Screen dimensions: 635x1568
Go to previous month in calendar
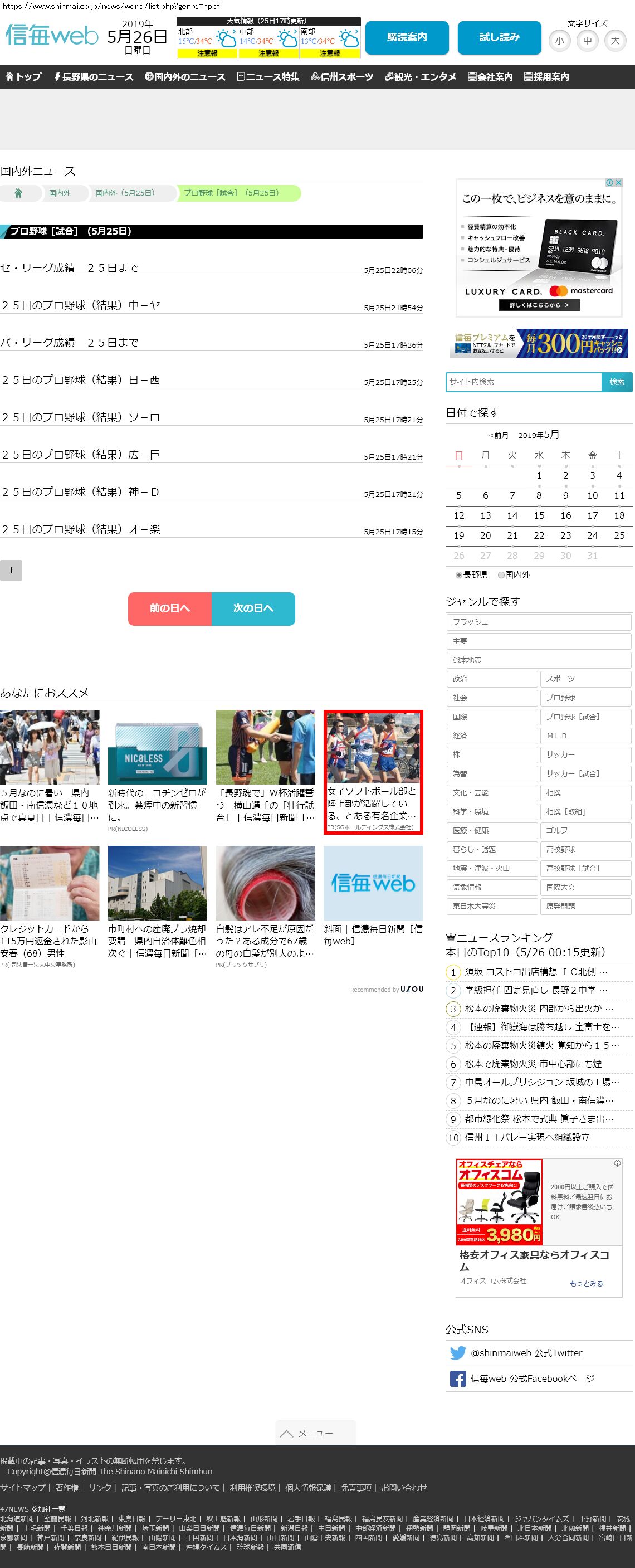498,435
